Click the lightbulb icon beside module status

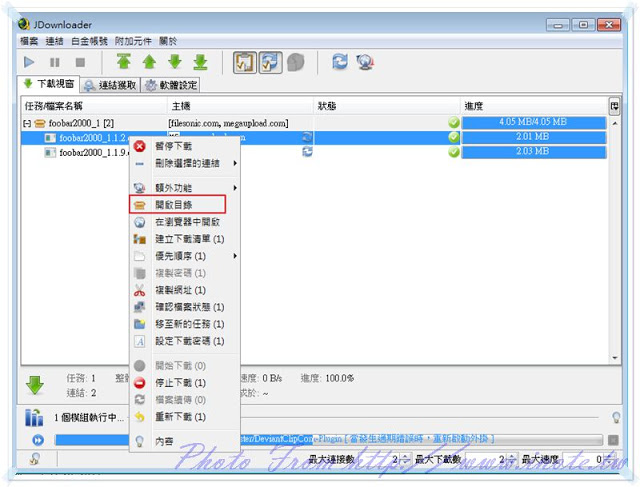click(x=616, y=418)
